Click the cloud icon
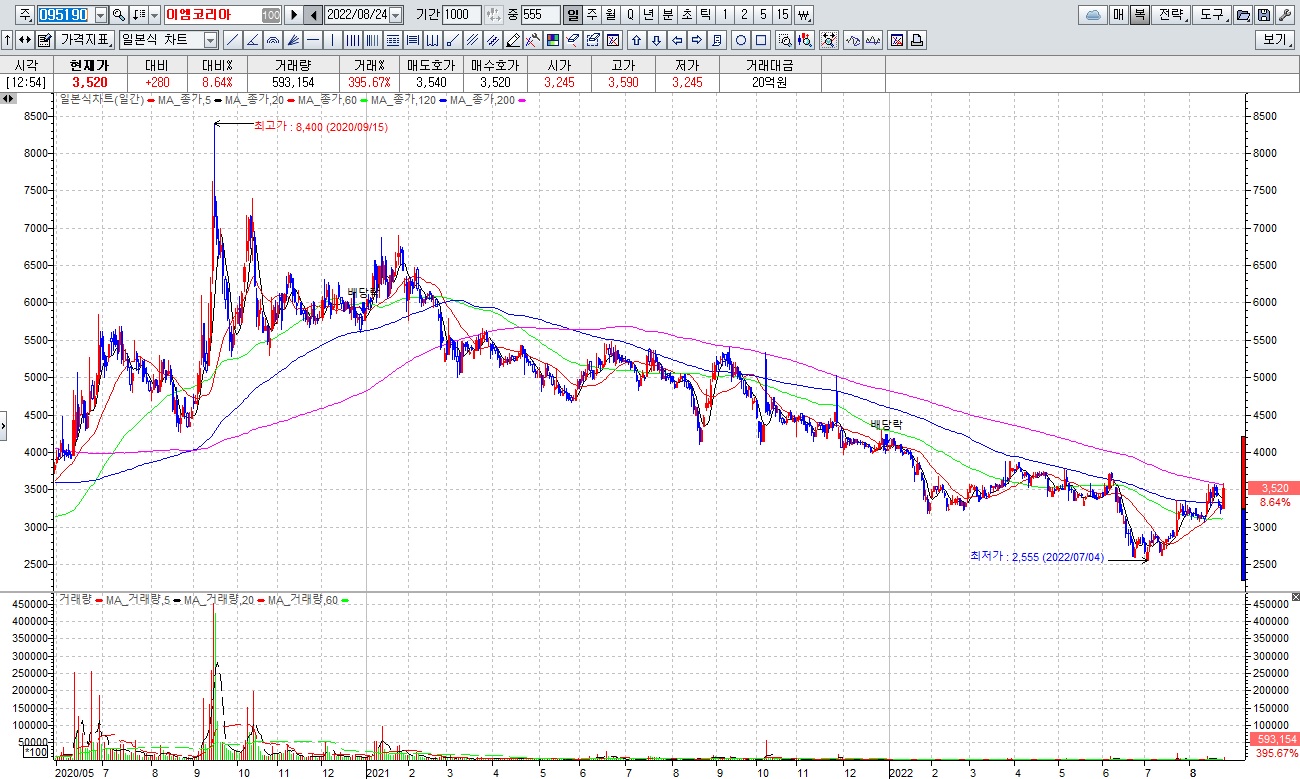The width and height of the screenshot is (1300, 779). (1093, 15)
